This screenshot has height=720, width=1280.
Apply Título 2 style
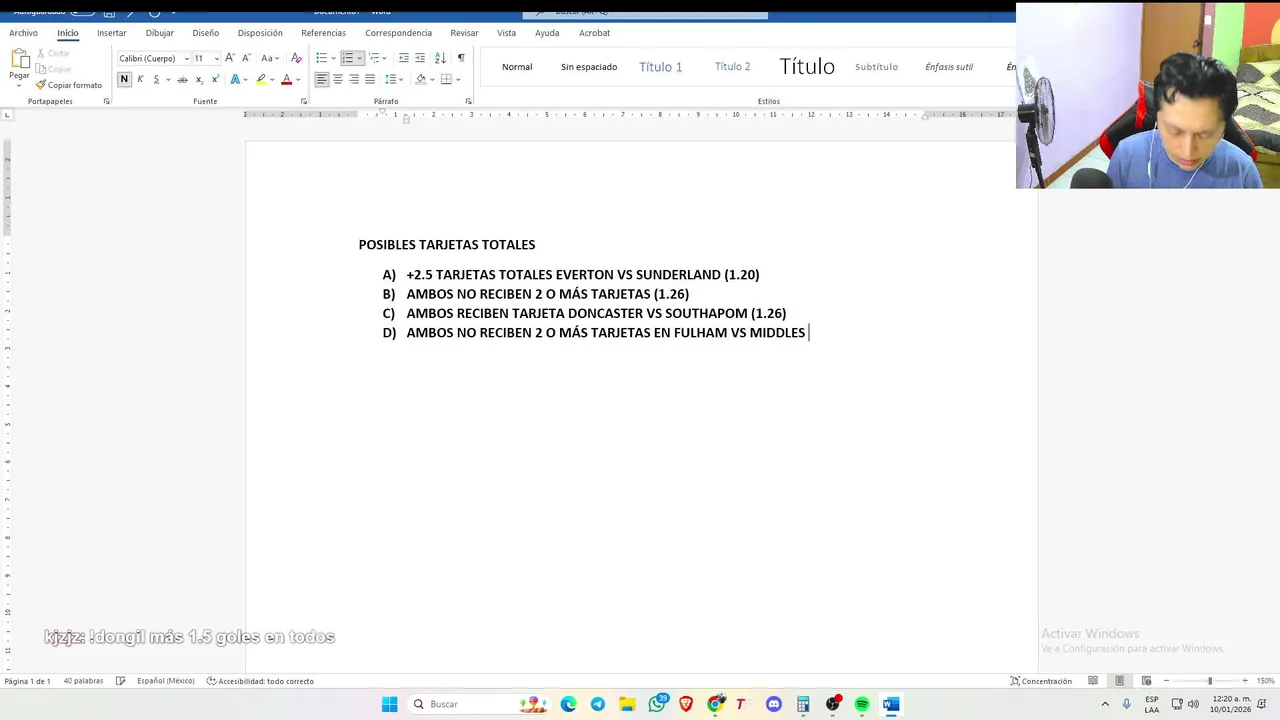733,67
